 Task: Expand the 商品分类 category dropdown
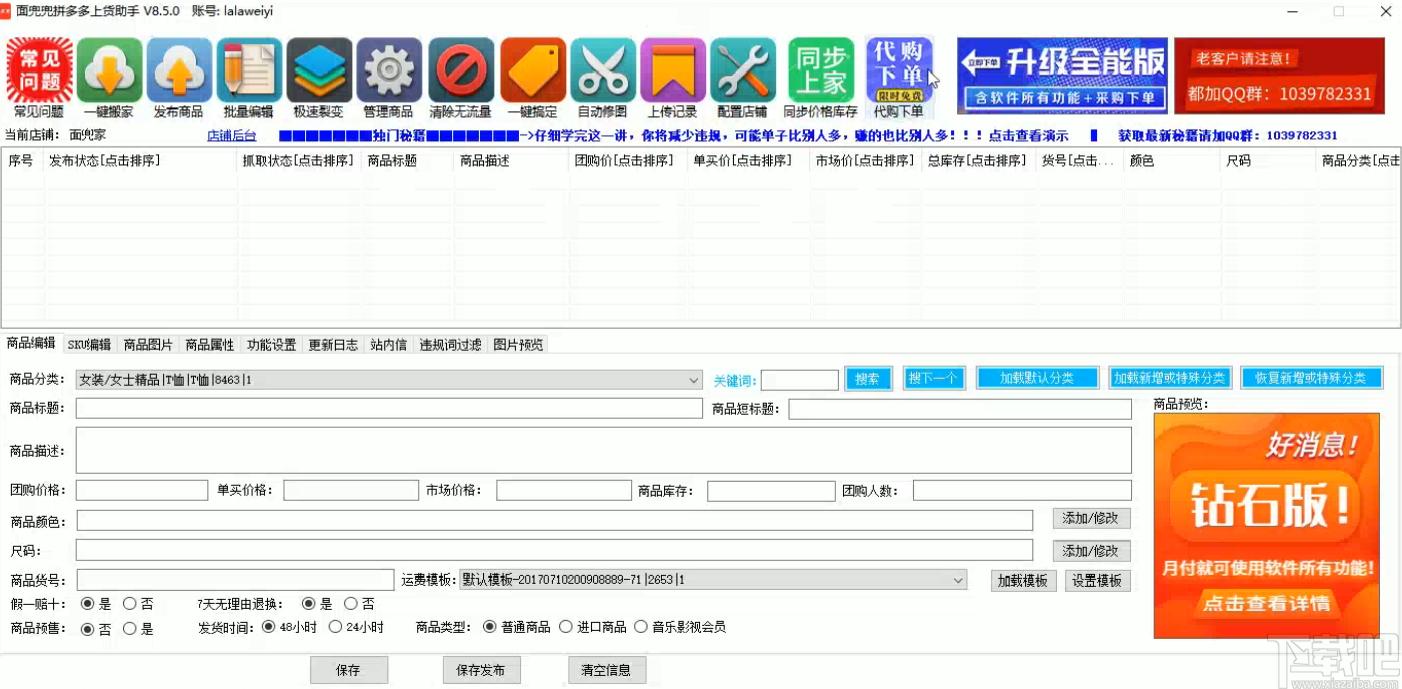(x=694, y=380)
